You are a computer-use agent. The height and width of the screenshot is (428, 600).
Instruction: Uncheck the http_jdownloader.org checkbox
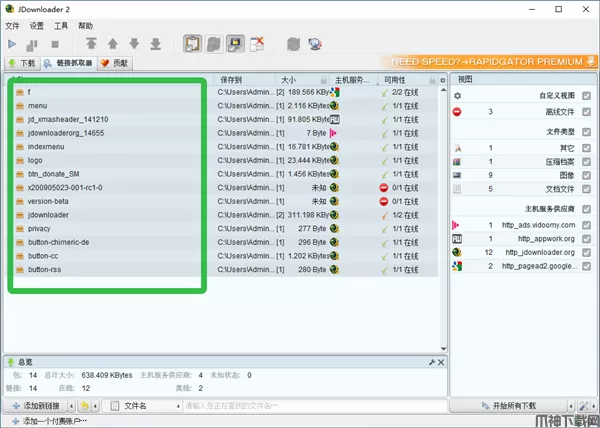click(x=586, y=252)
